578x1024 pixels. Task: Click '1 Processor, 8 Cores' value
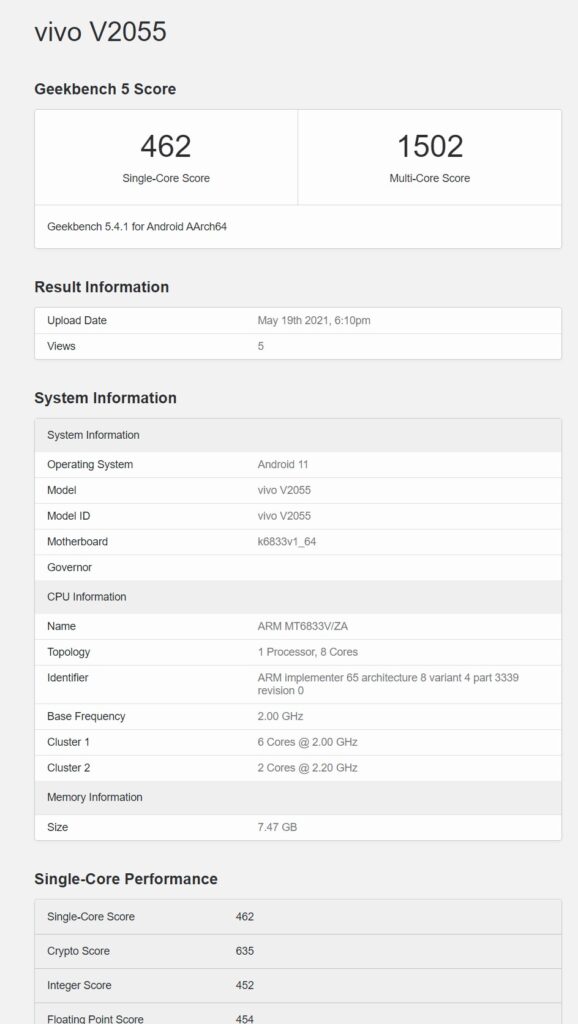pos(308,652)
